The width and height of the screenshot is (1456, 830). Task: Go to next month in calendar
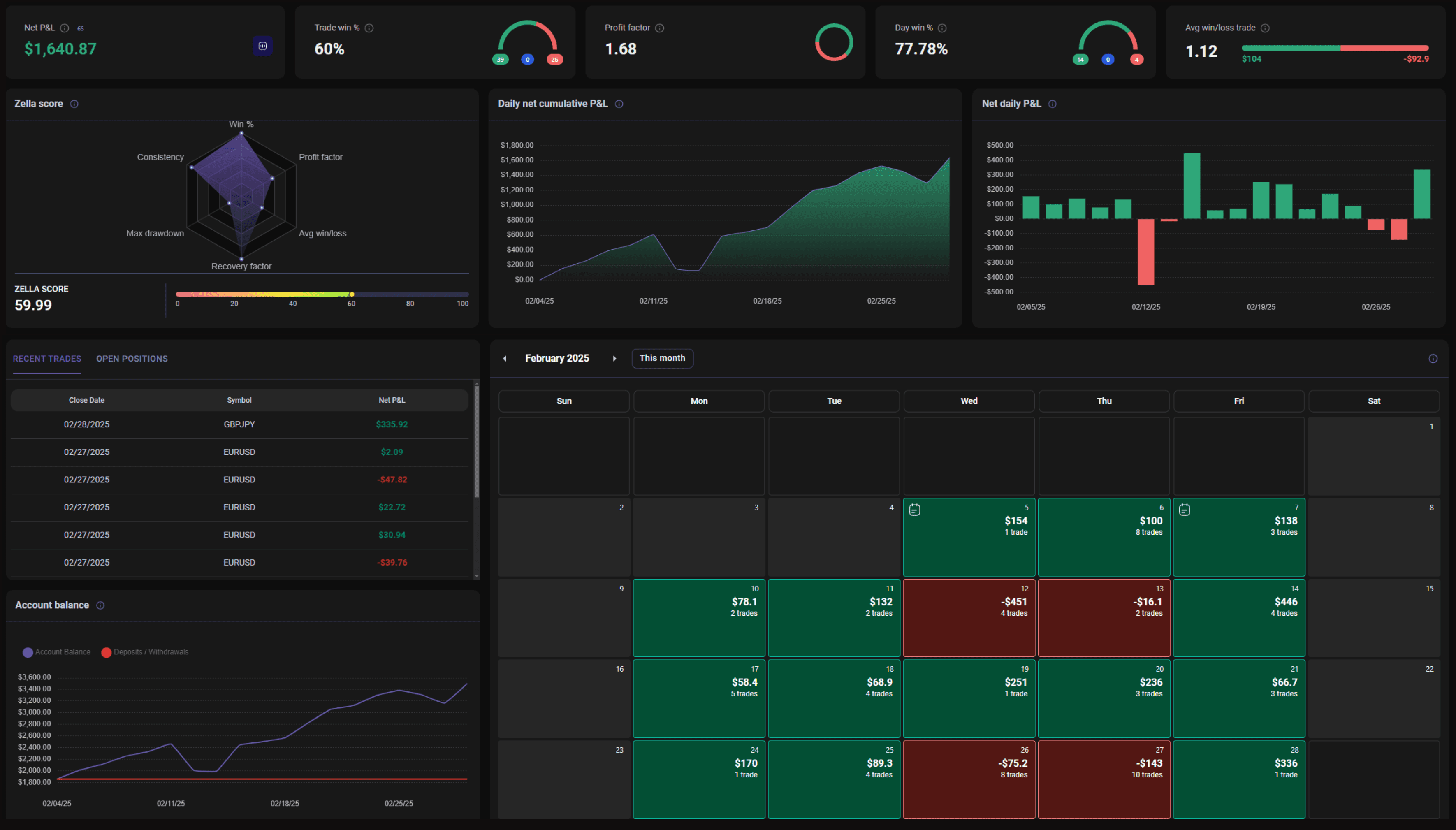(614, 359)
